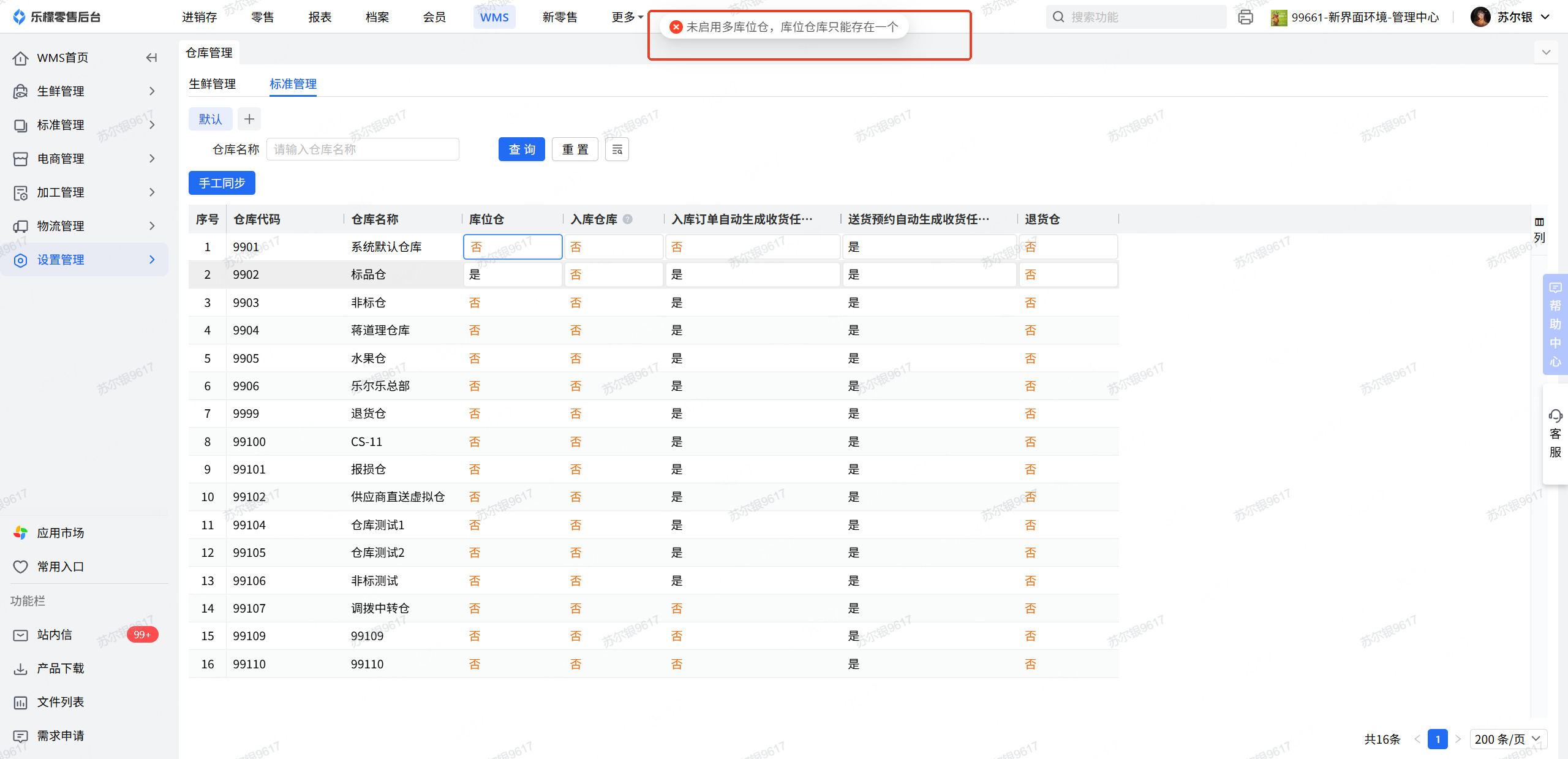1568x759 pixels.
Task: Add a new view with the plus icon
Action: pos(249,119)
